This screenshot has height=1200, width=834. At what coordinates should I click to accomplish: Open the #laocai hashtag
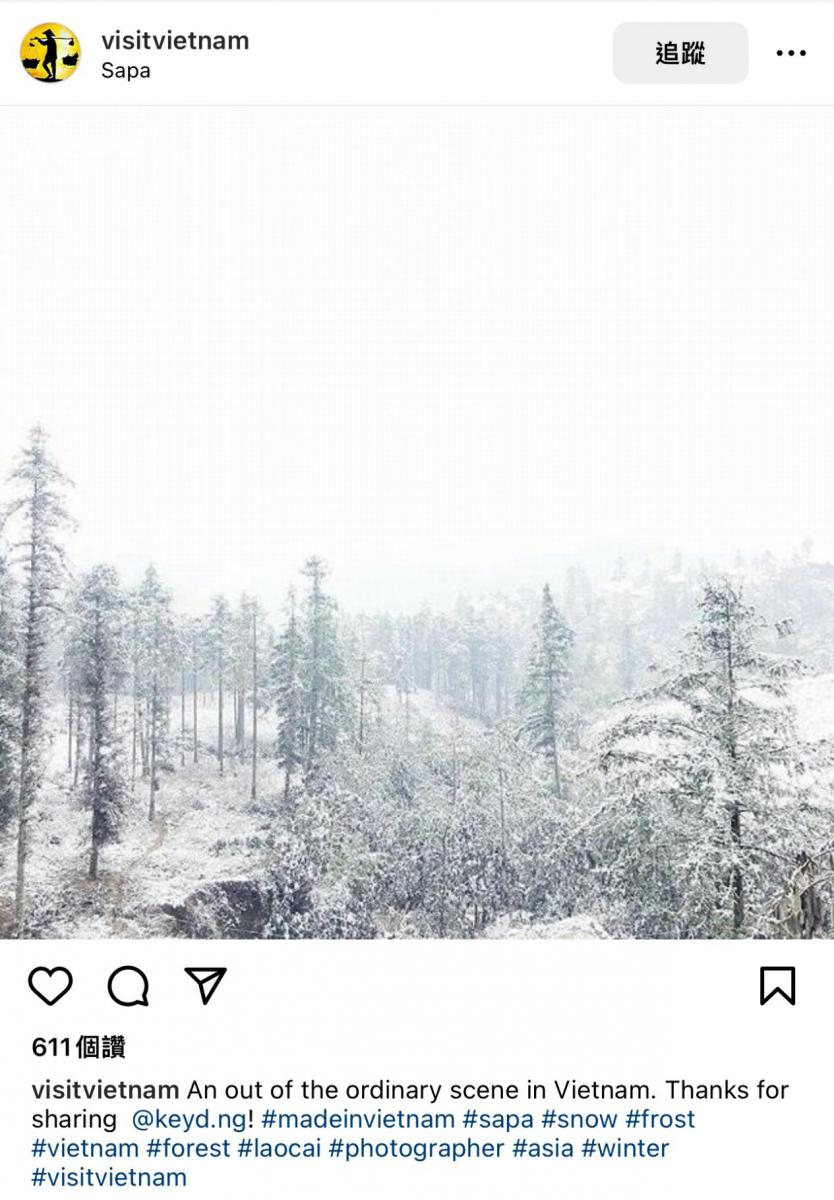click(x=279, y=1148)
